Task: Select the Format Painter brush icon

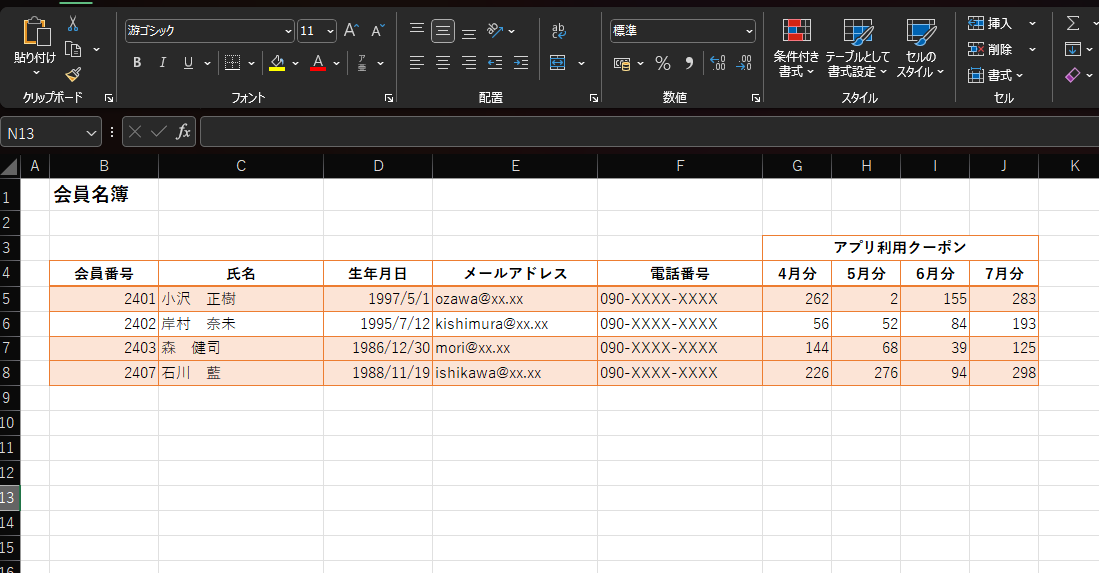Action: 73,74
